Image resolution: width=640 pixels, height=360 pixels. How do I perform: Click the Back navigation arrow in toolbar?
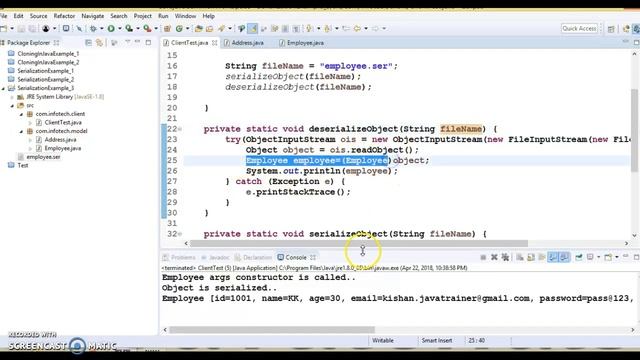pos(357,29)
